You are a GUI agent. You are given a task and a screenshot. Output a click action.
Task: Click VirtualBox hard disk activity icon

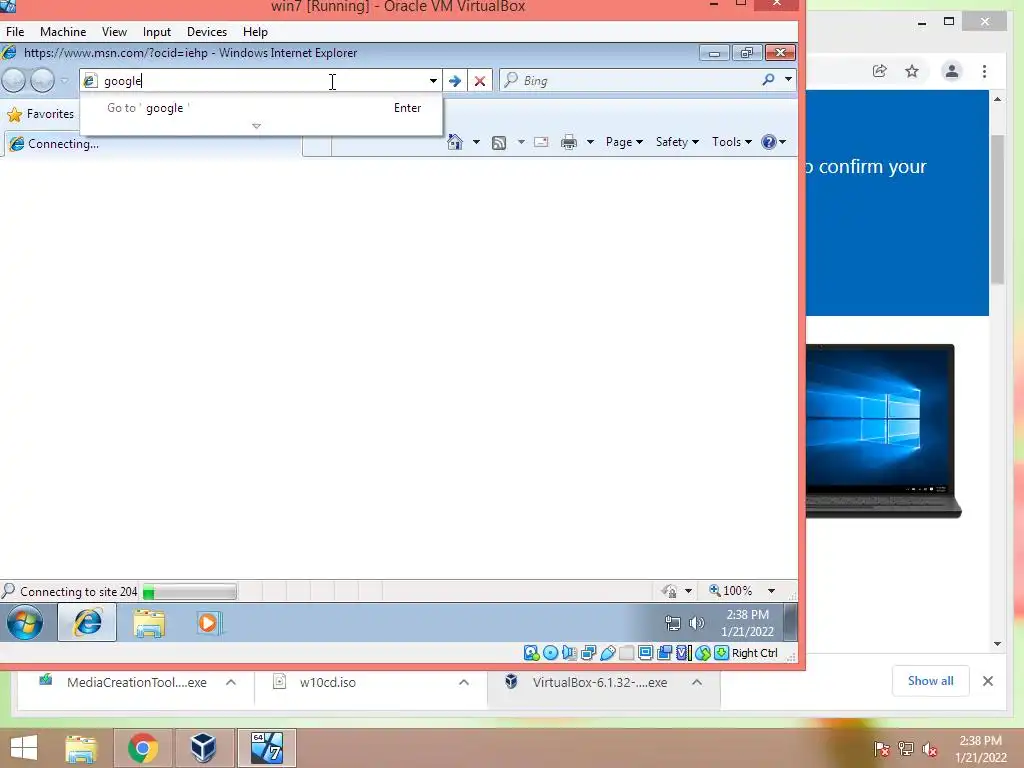(531, 653)
